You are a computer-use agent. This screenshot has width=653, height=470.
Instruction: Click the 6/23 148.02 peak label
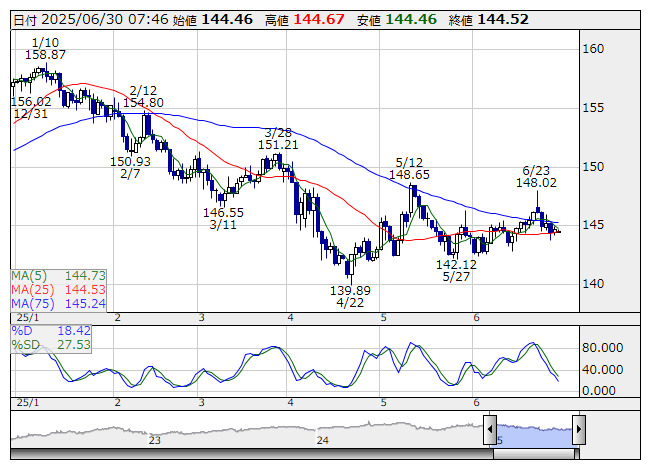pos(537,176)
